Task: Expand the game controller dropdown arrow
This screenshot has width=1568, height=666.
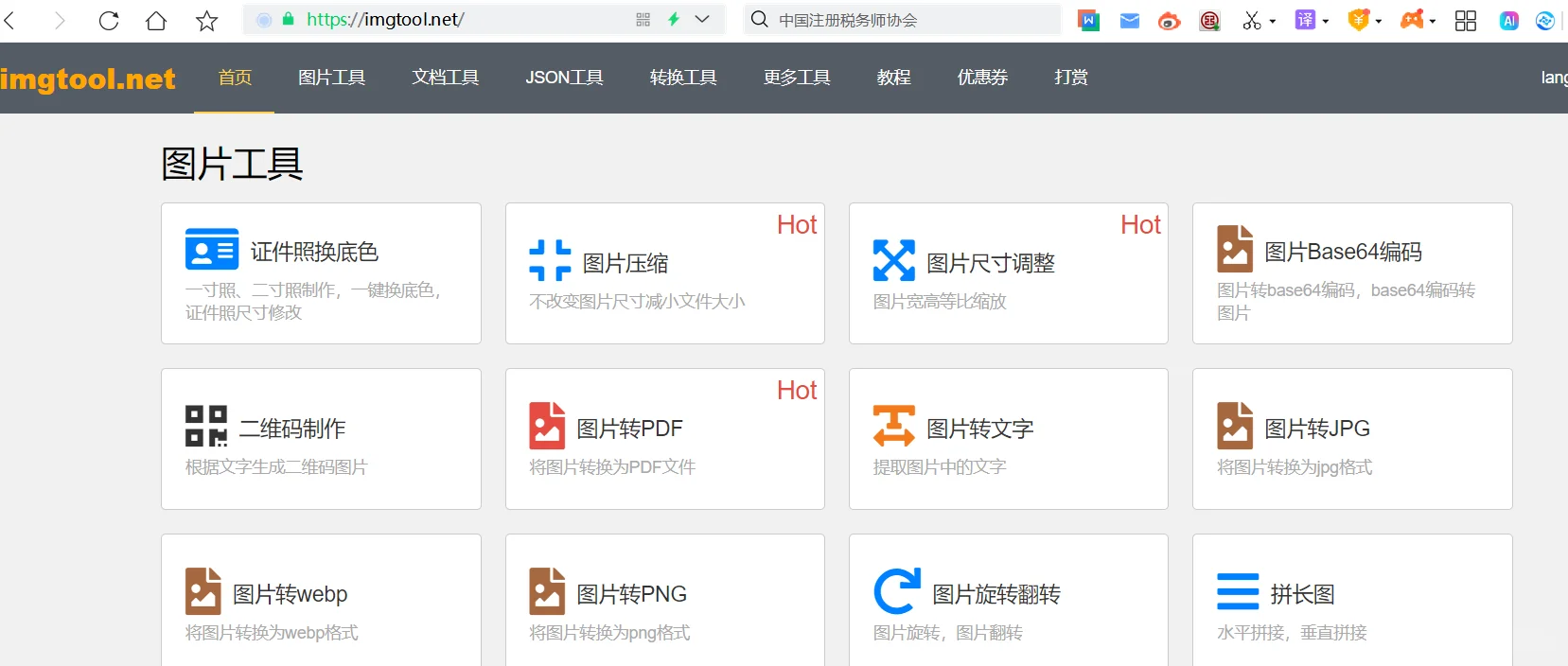Action: (1433, 21)
